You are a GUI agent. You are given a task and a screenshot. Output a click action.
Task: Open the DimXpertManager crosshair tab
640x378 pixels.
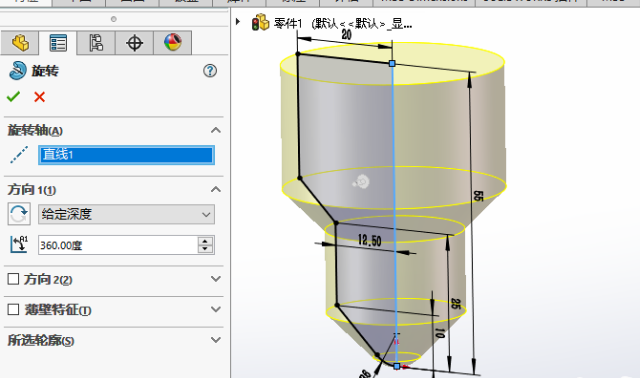[134, 43]
